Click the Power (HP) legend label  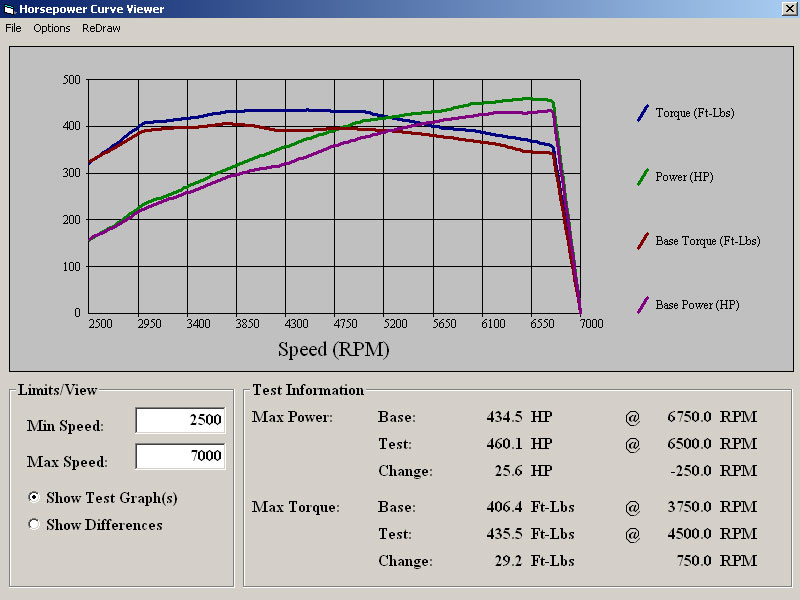pyautogui.click(x=684, y=177)
